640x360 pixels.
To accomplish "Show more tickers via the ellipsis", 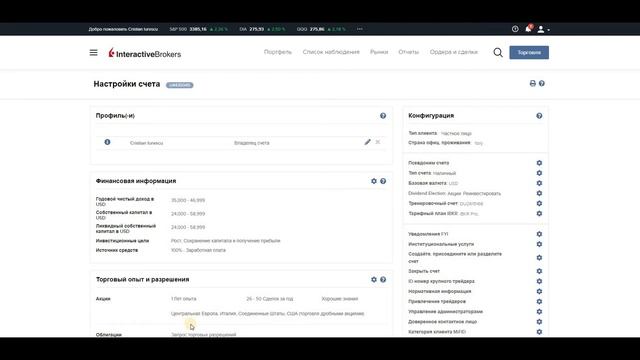I will [x=360, y=29].
